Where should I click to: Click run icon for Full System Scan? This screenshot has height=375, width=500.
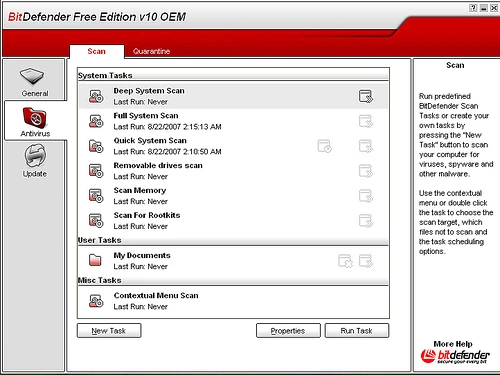pos(366,121)
